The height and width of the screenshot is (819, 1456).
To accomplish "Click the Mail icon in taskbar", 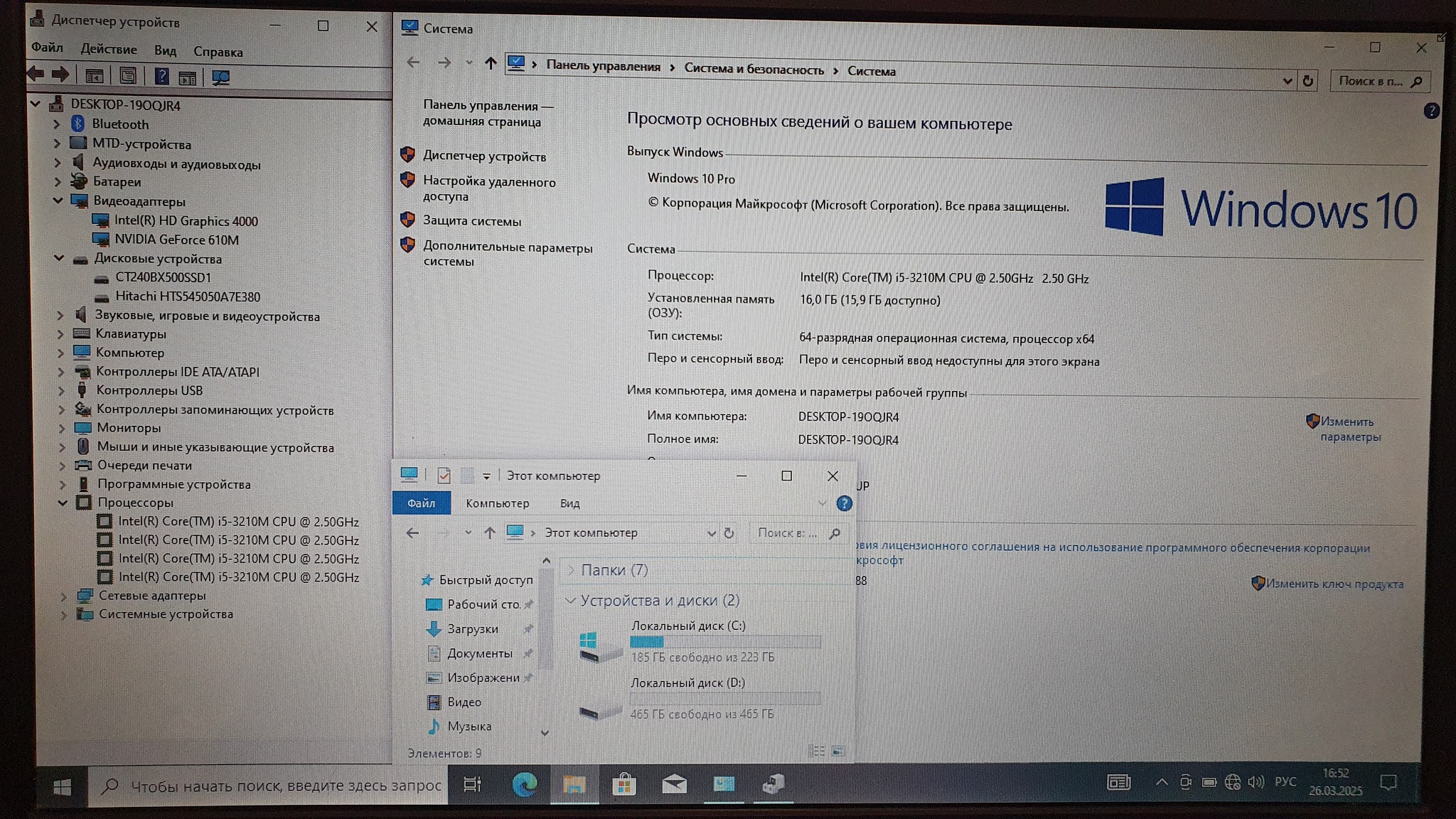I will 674,784.
